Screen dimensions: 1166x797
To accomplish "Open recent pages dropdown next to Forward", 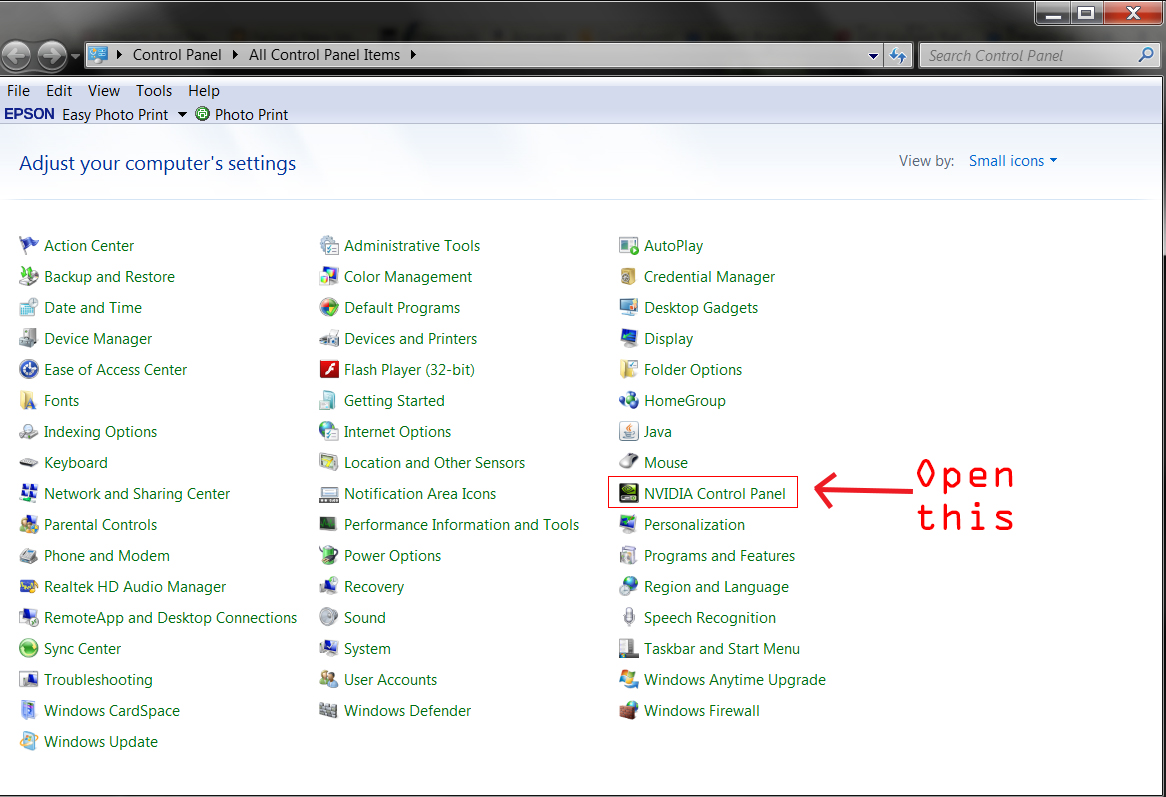I will 75,56.
